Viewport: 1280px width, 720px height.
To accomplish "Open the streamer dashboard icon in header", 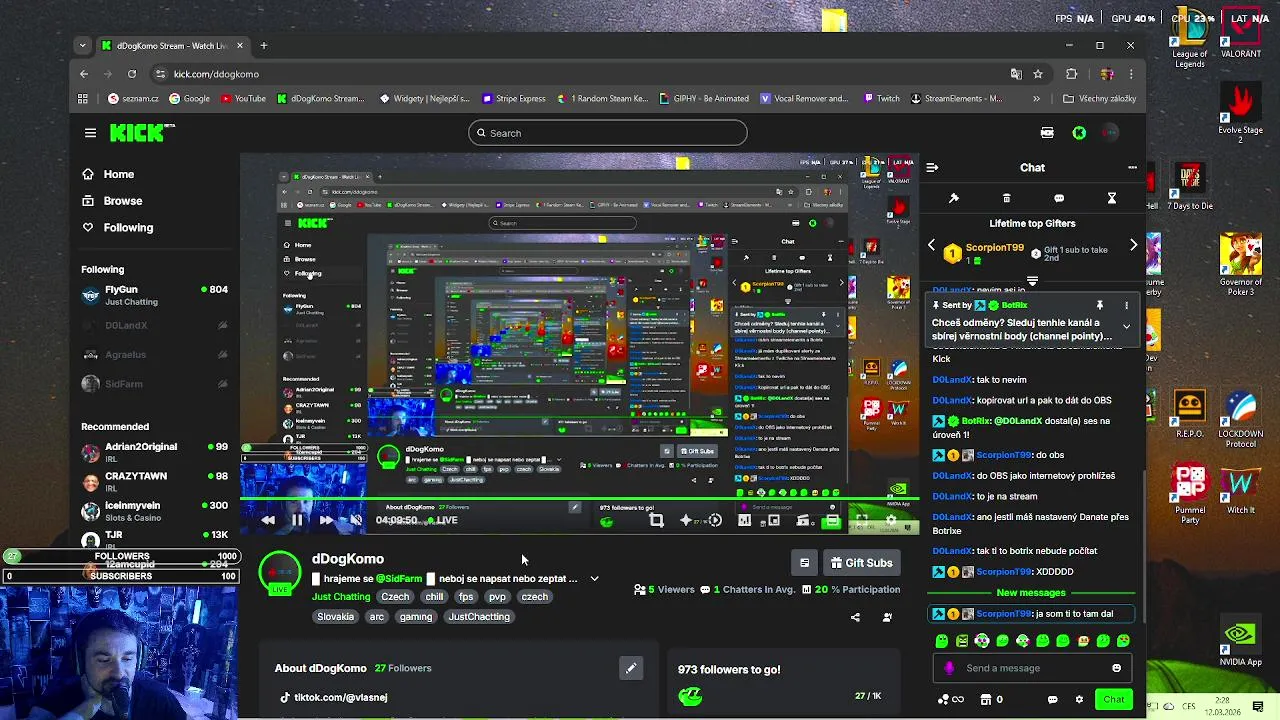I will point(1047,133).
